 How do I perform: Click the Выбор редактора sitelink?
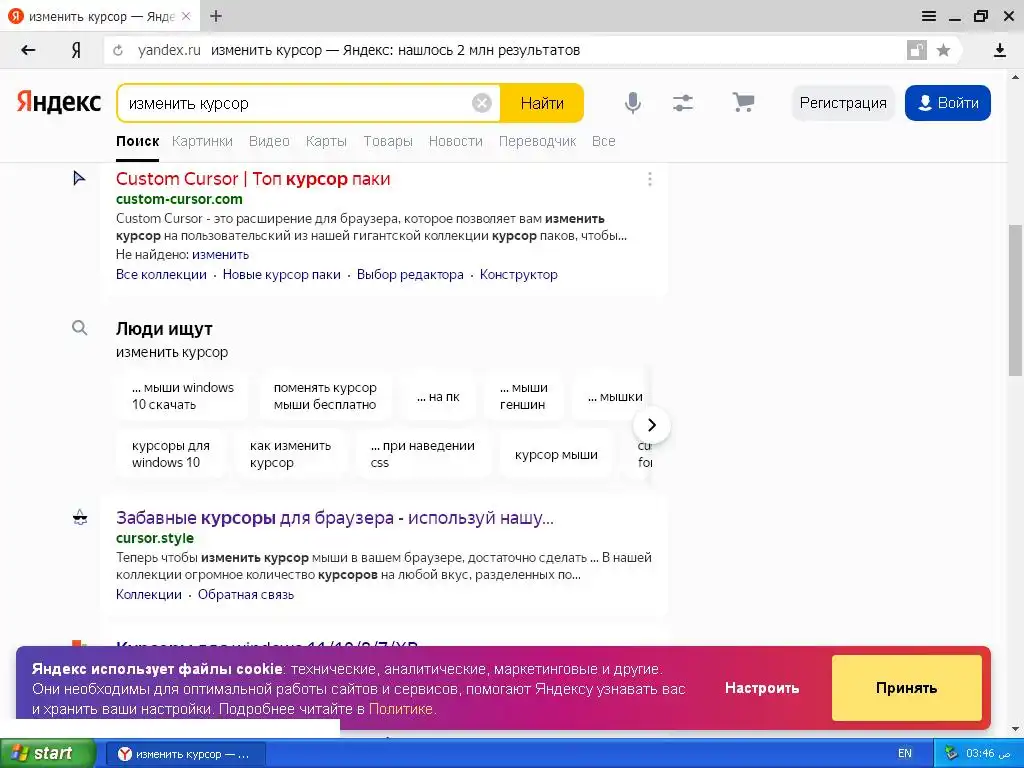coord(410,274)
